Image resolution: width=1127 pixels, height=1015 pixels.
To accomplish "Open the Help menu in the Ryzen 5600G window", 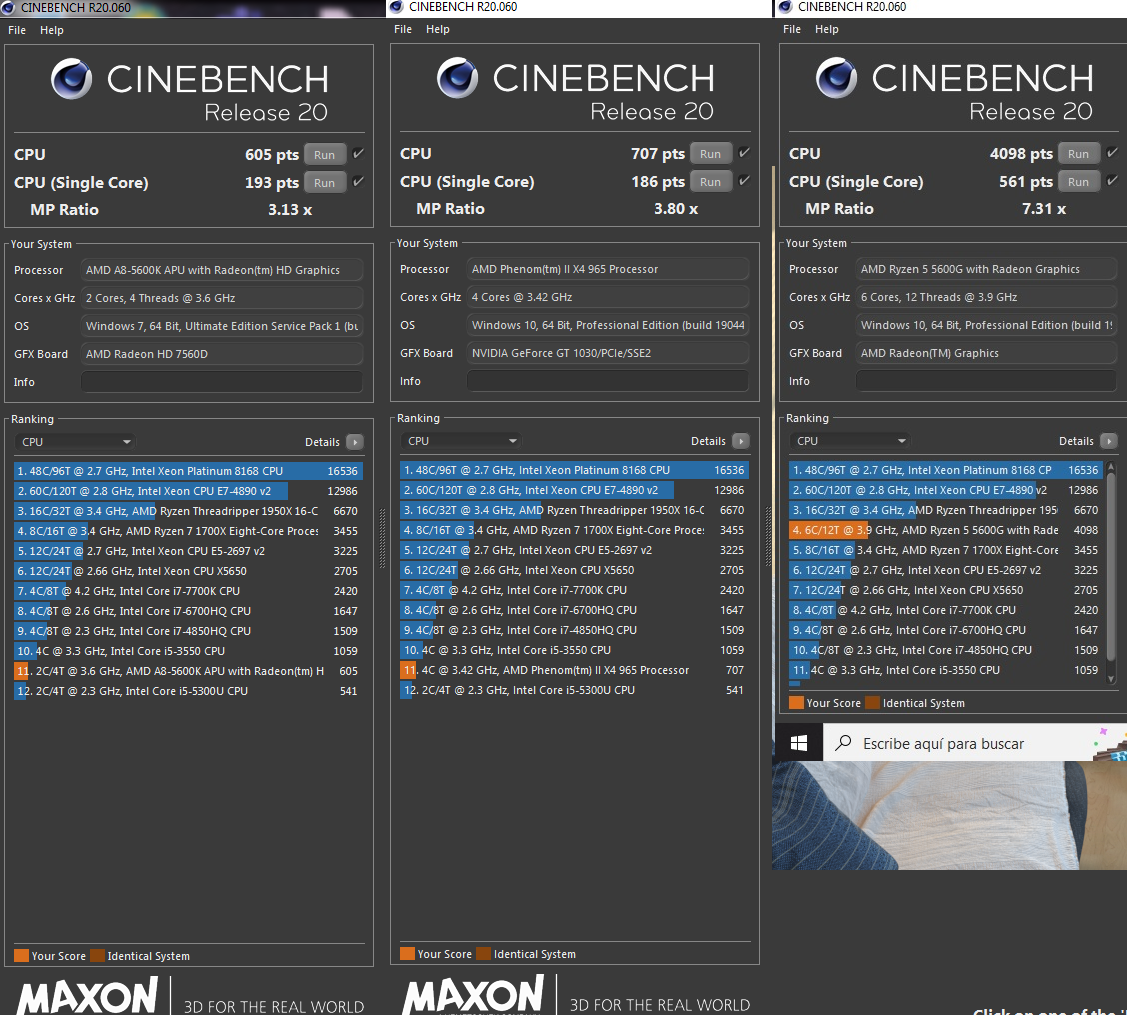I will click(827, 29).
